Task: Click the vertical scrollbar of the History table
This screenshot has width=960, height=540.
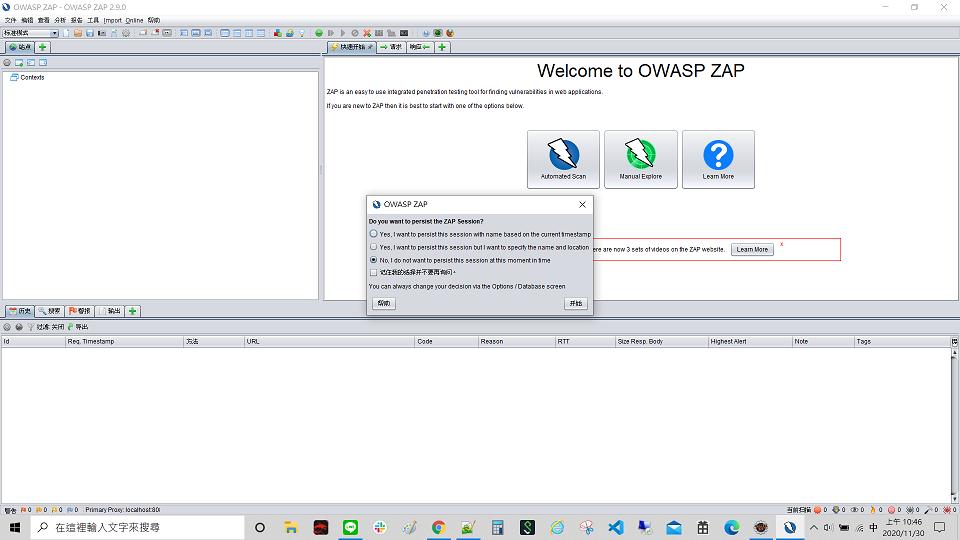Action: (954, 426)
